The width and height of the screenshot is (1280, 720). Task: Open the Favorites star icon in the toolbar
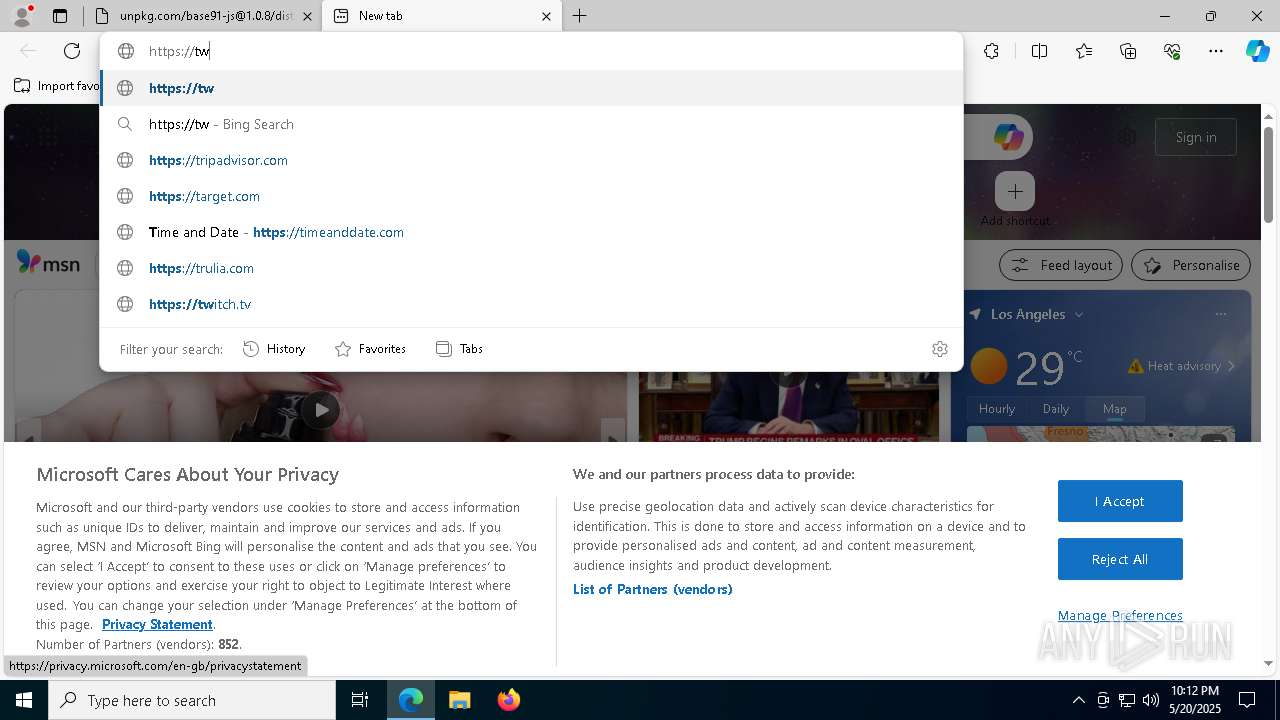pyautogui.click(x=1084, y=51)
